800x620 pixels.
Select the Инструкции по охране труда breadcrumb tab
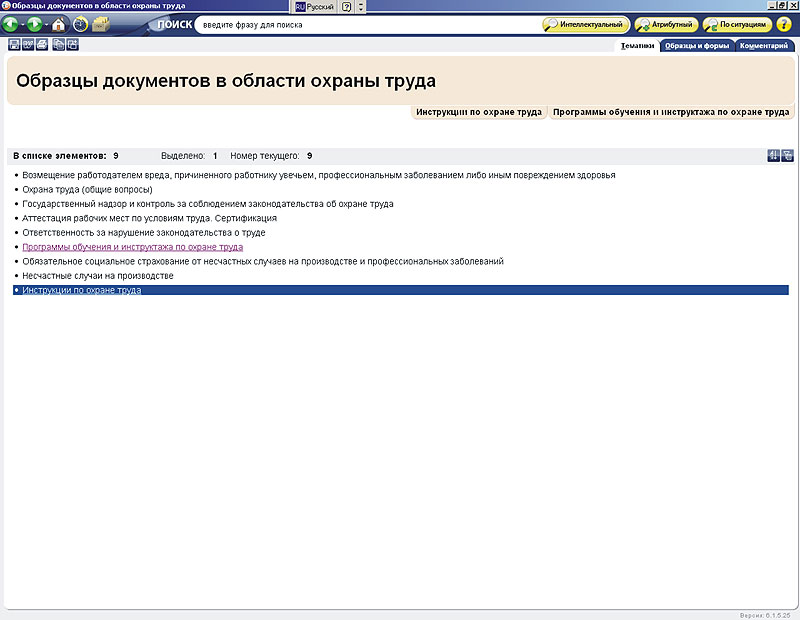pyautogui.click(x=479, y=112)
